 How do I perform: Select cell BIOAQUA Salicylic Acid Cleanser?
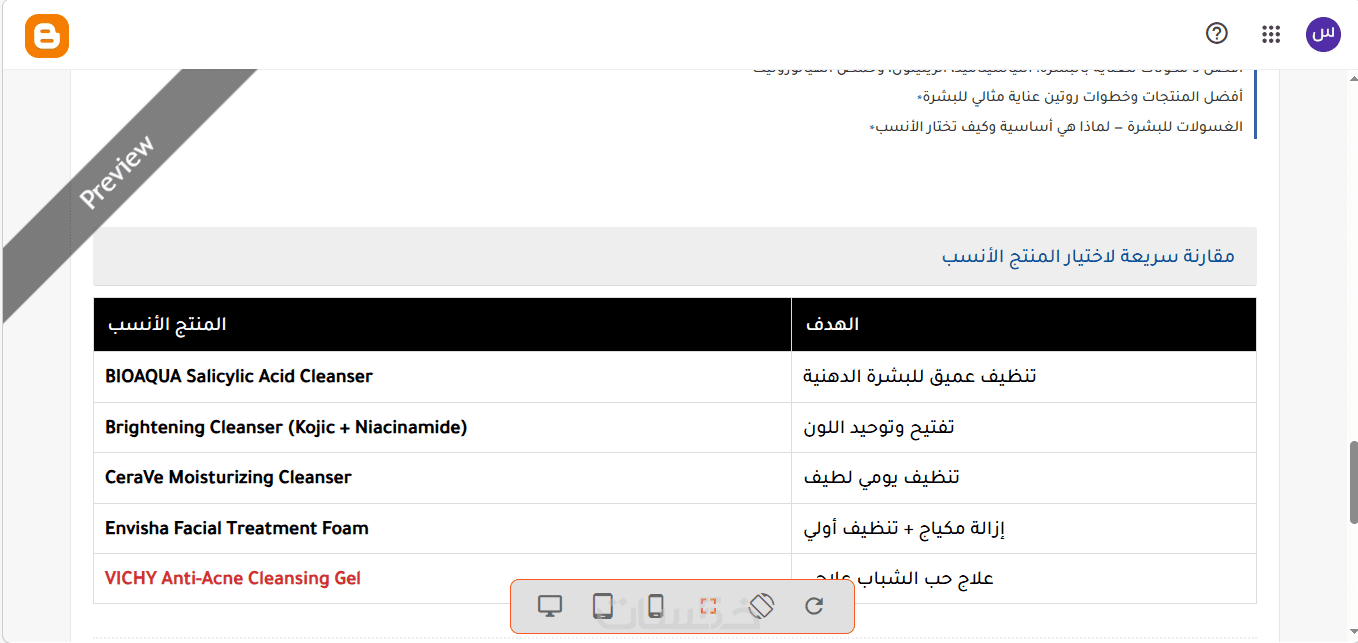[442, 377]
